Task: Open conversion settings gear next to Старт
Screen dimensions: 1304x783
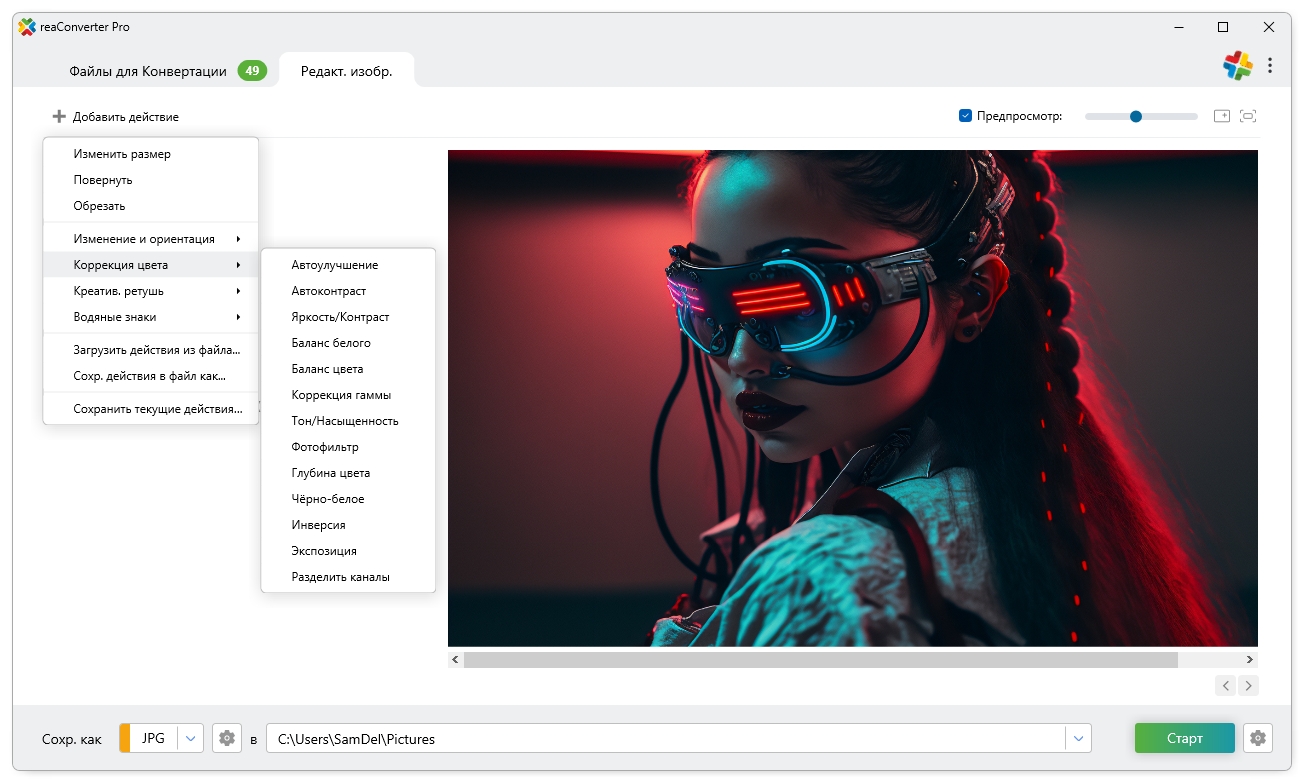Action: (1258, 739)
